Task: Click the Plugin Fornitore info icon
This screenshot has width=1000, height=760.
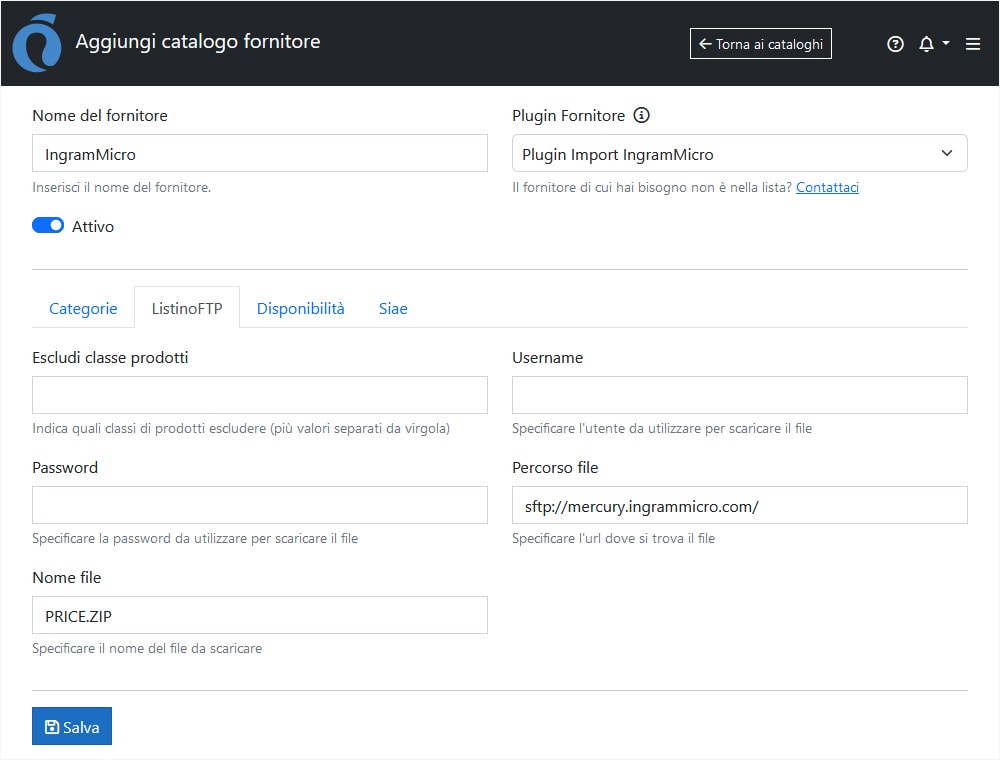Action: click(x=642, y=115)
